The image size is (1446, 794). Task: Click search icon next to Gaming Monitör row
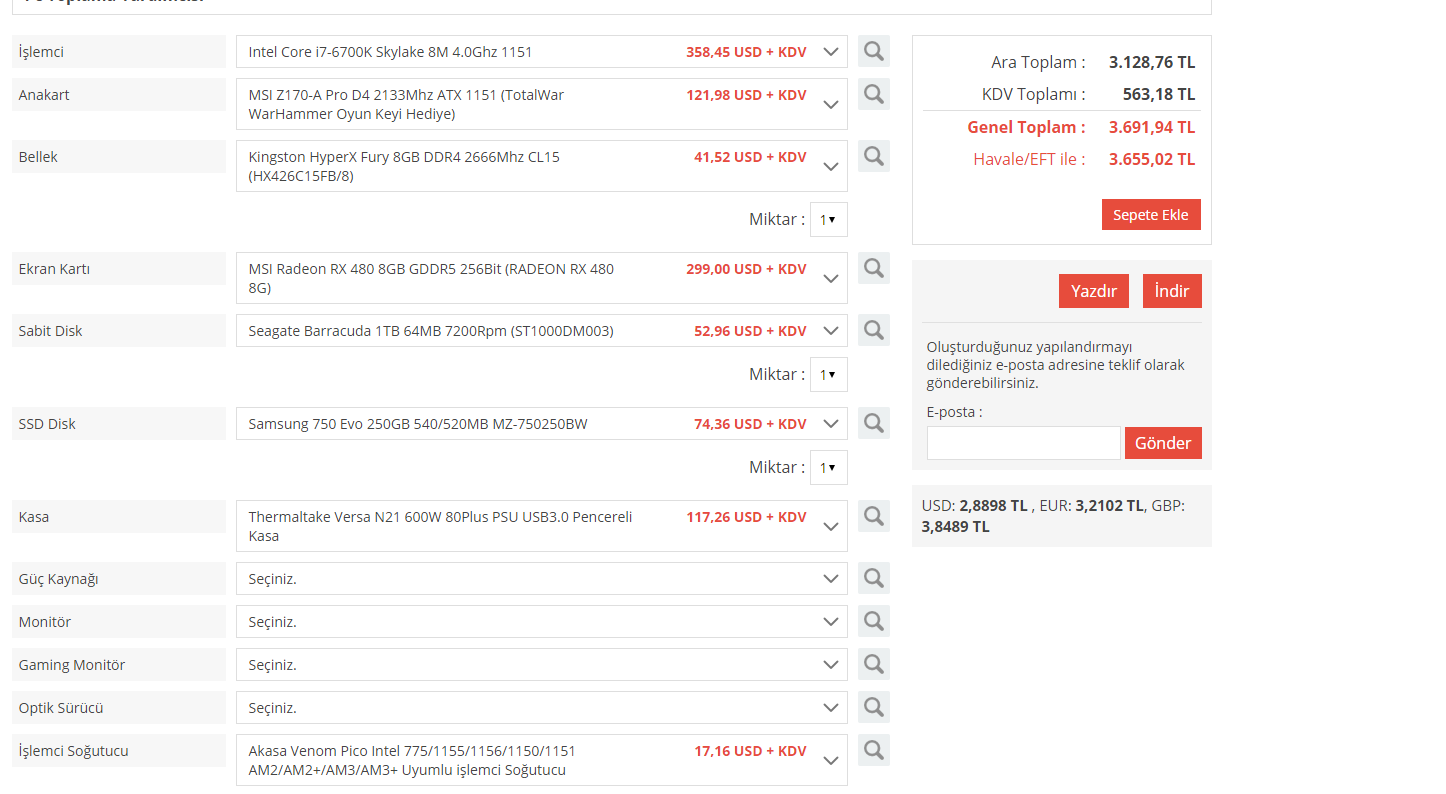(x=874, y=664)
